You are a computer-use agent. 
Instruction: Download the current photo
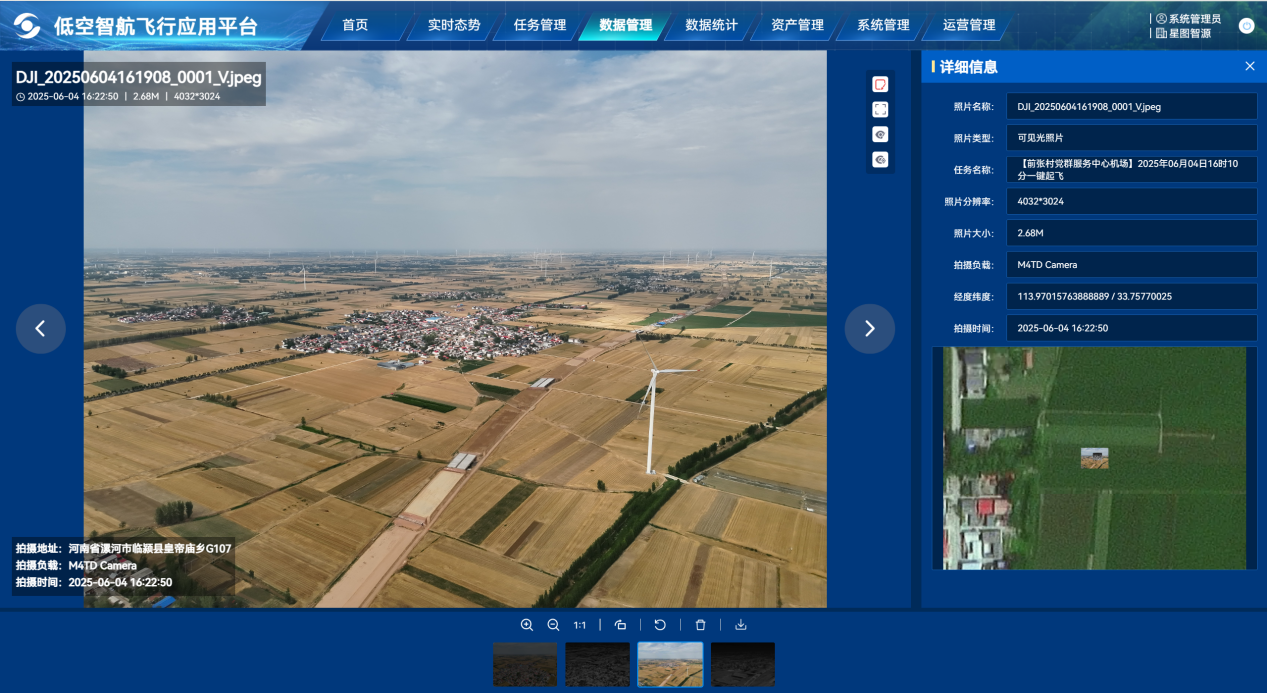point(741,625)
